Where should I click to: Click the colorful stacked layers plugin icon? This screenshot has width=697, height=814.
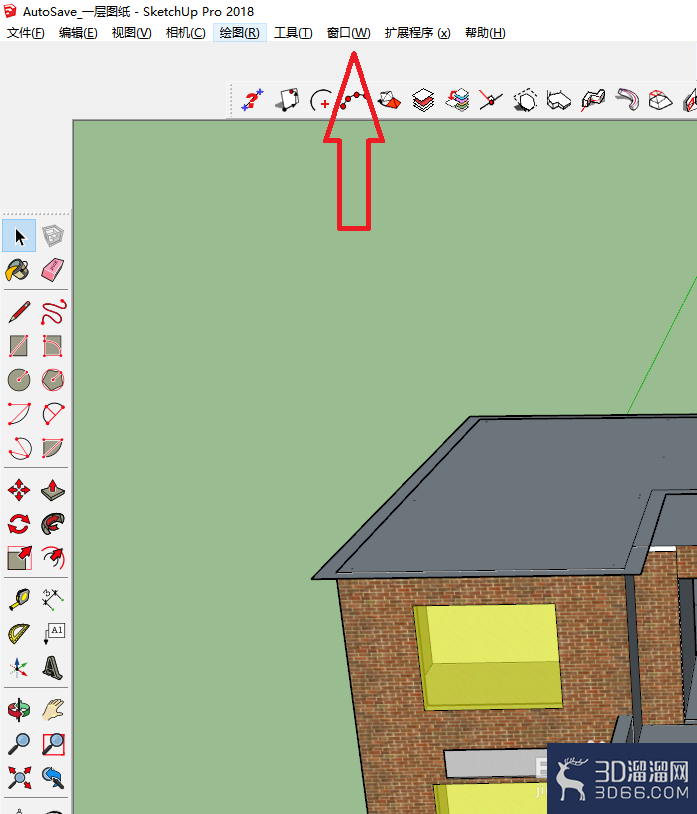click(x=457, y=100)
